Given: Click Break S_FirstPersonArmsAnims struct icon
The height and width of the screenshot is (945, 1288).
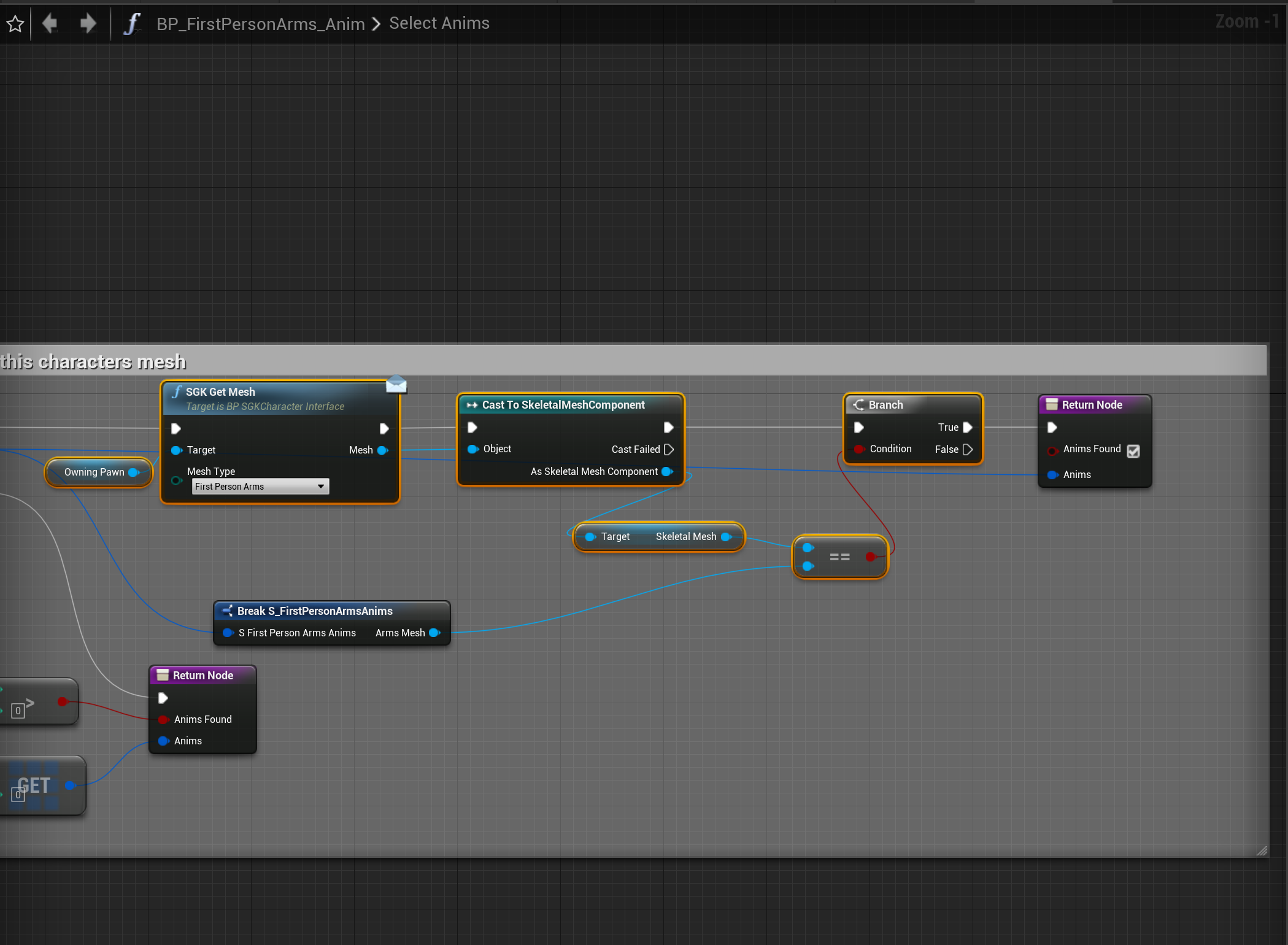Looking at the screenshot, I should point(227,611).
